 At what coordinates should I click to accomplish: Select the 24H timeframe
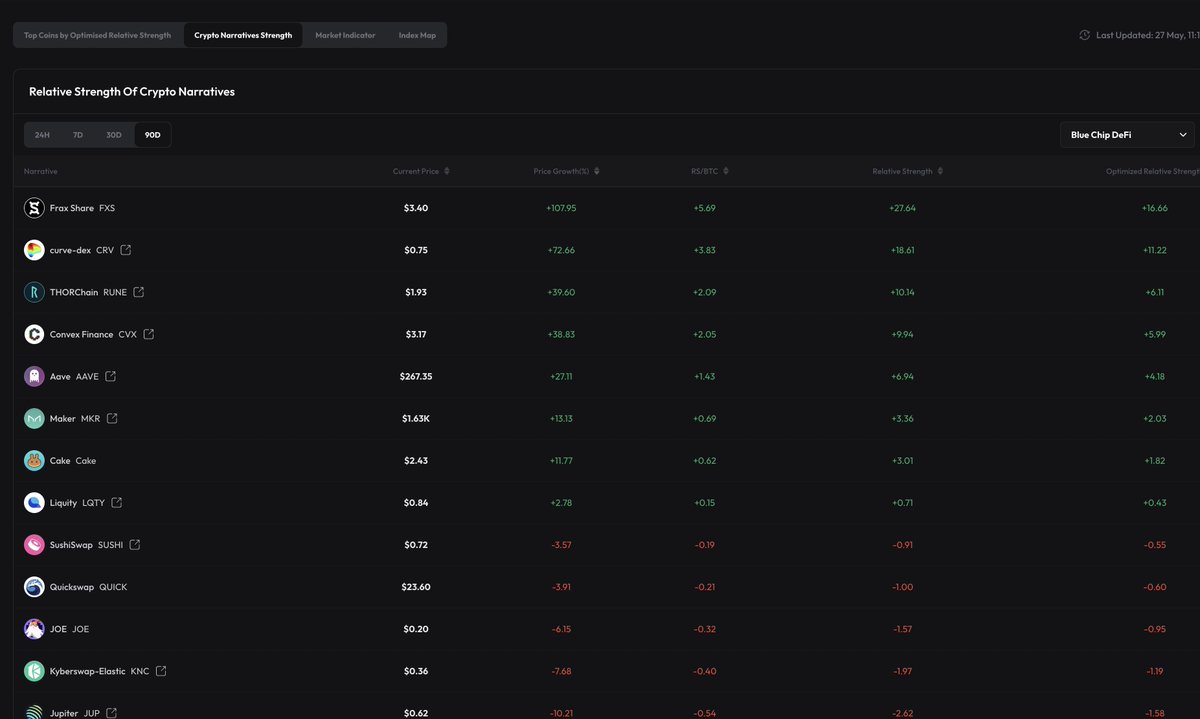click(x=42, y=135)
